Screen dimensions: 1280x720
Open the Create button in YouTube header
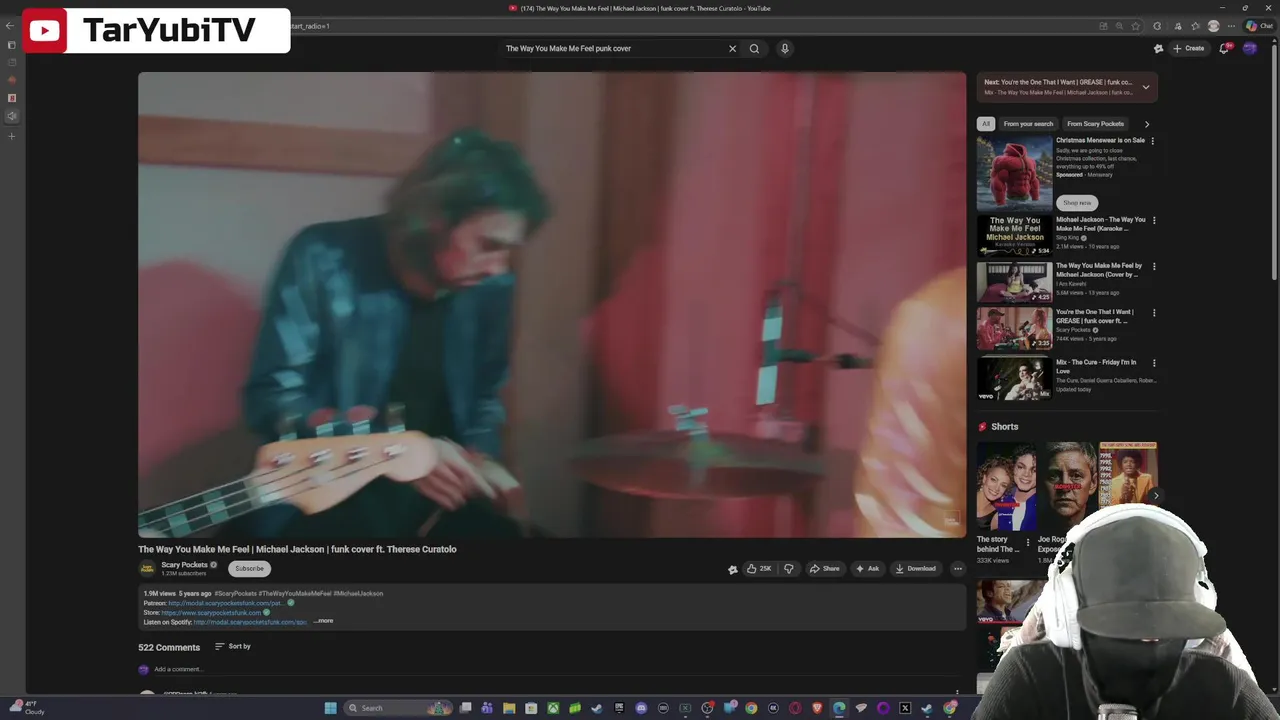pyautogui.click(x=1189, y=48)
